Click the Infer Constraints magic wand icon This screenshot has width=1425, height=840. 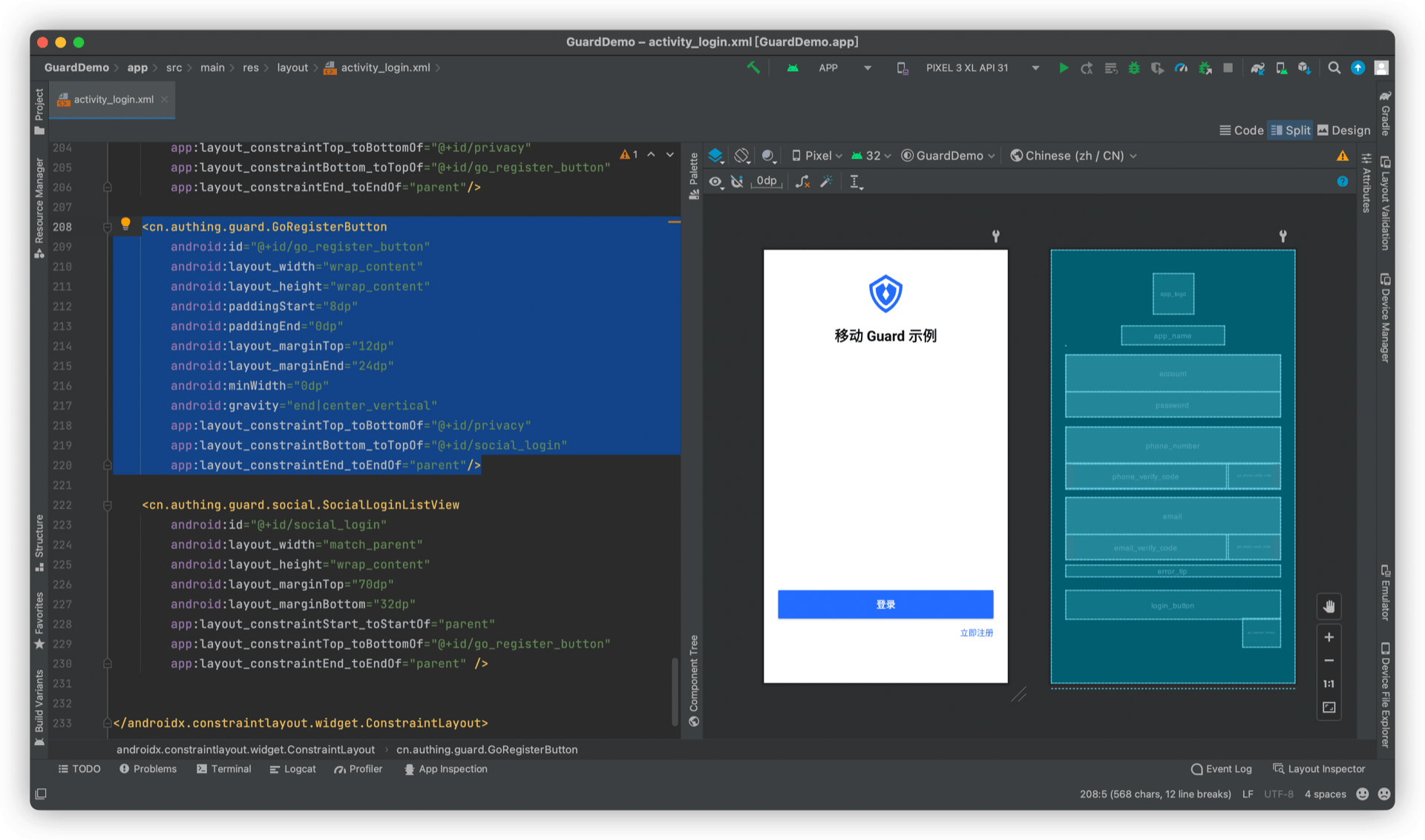pyautogui.click(x=826, y=182)
